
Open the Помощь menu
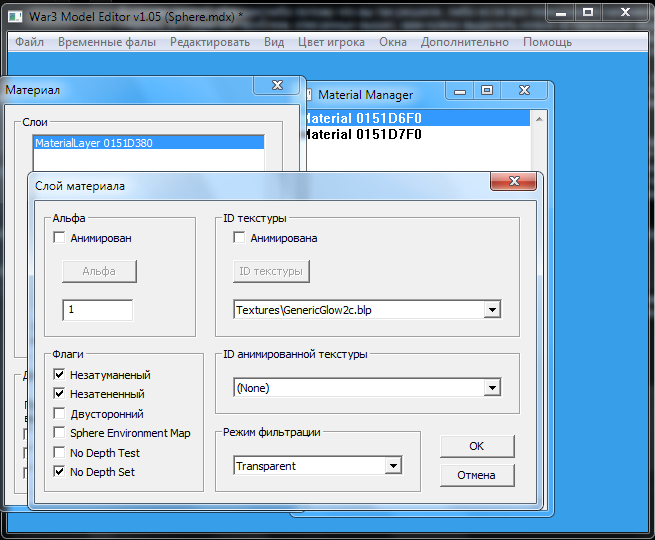click(x=547, y=42)
